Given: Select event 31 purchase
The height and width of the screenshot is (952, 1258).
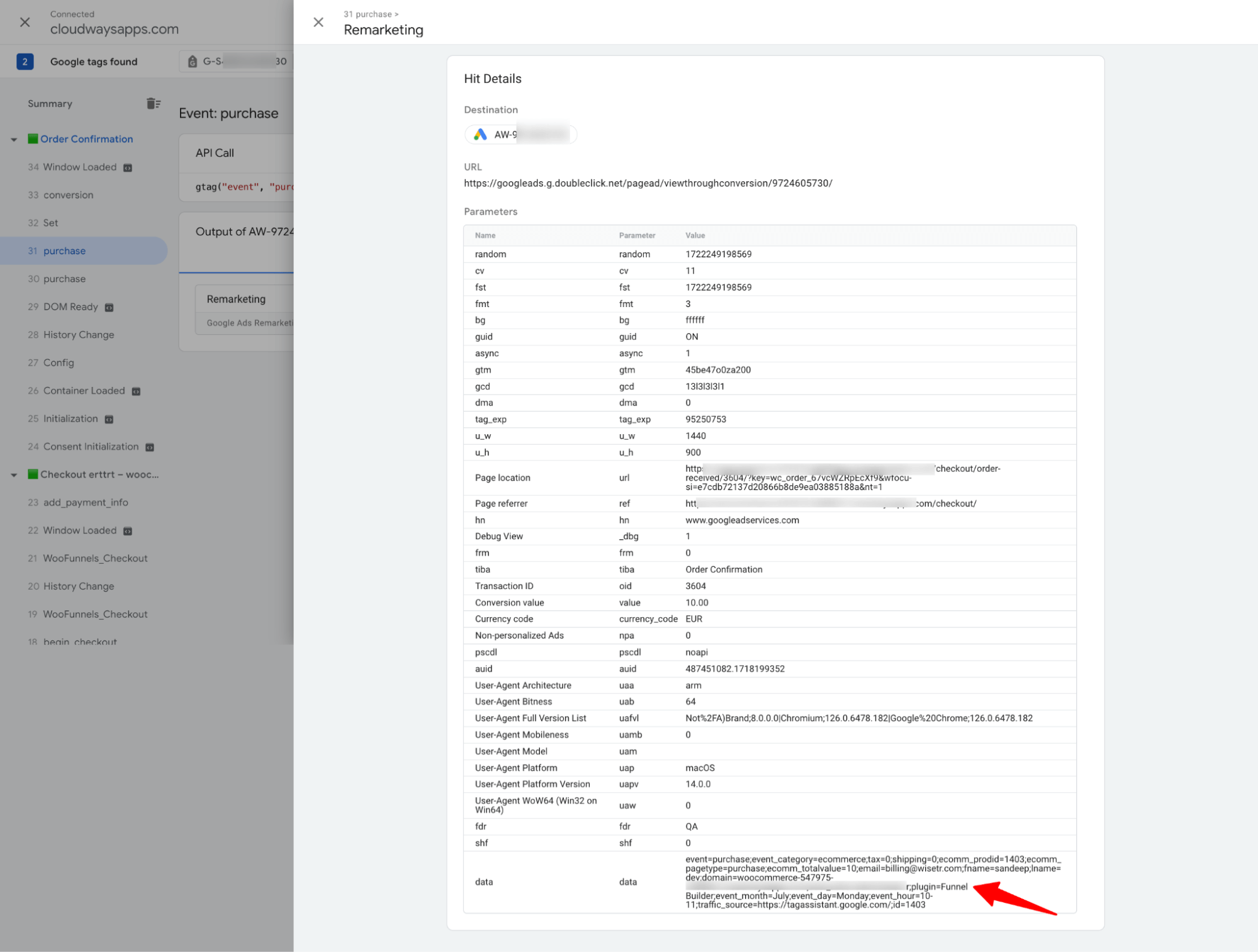Looking at the screenshot, I should pos(84,251).
